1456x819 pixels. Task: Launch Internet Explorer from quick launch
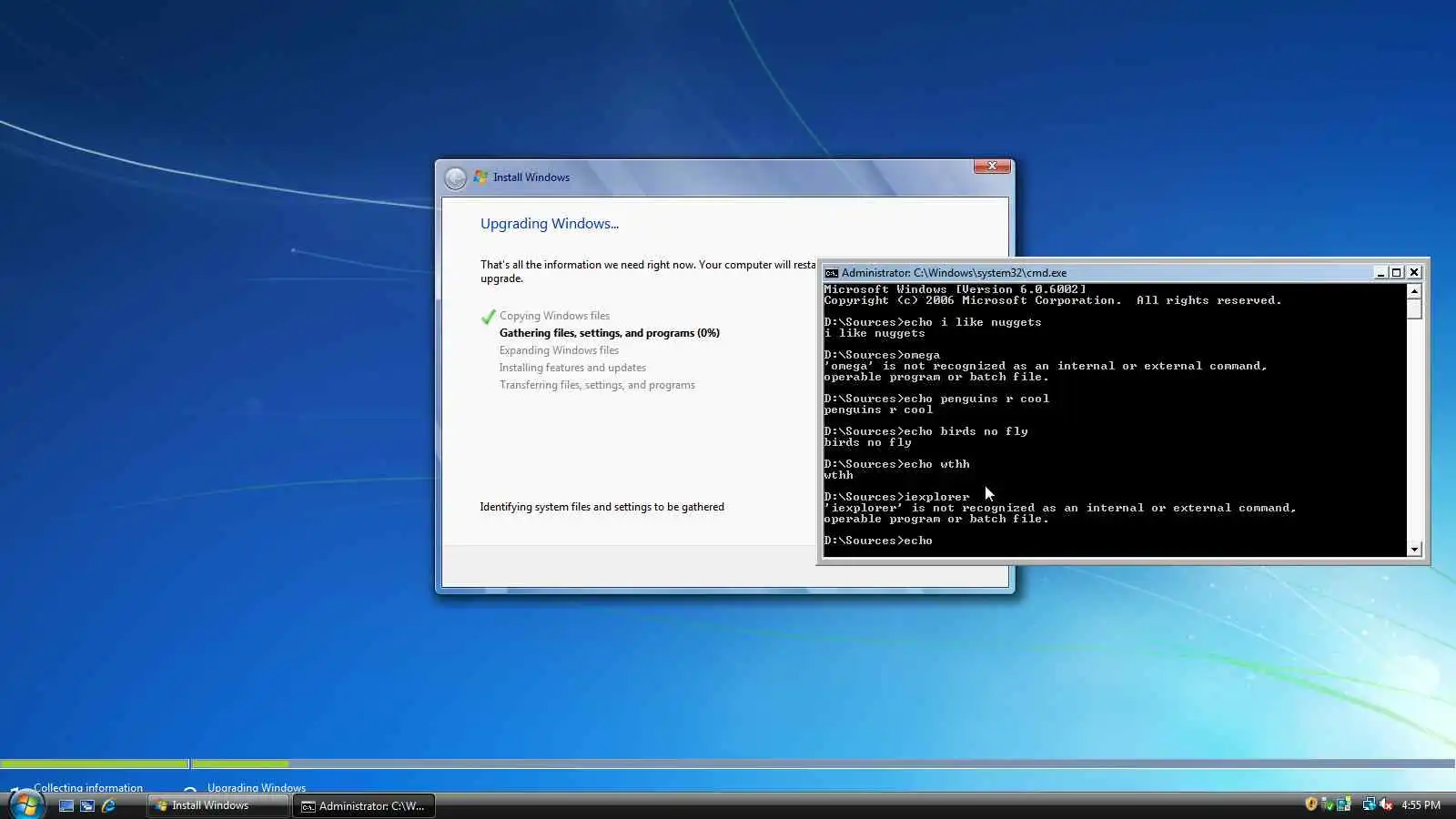click(x=109, y=805)
